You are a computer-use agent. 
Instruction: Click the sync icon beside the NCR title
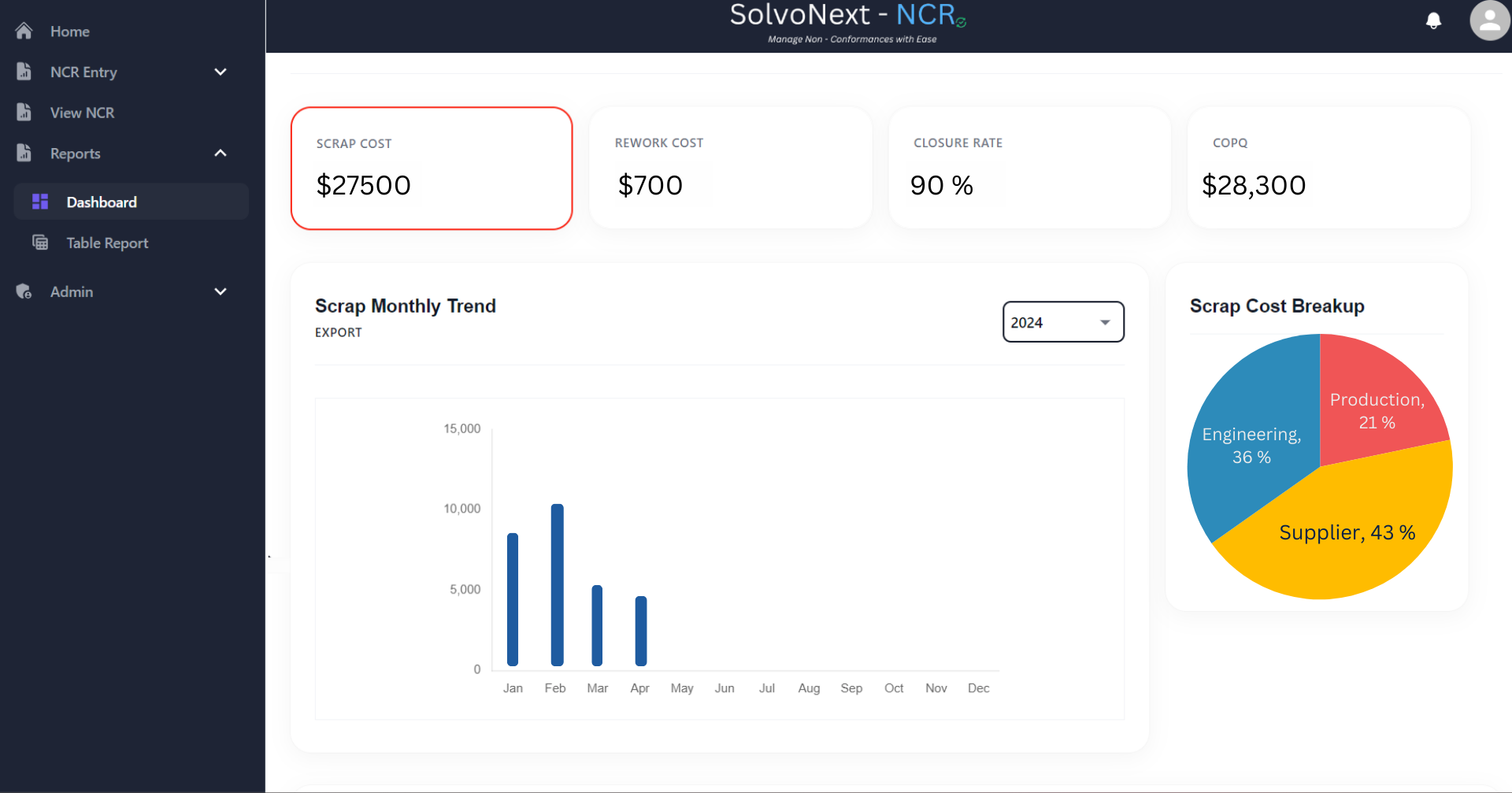[962, 21]
